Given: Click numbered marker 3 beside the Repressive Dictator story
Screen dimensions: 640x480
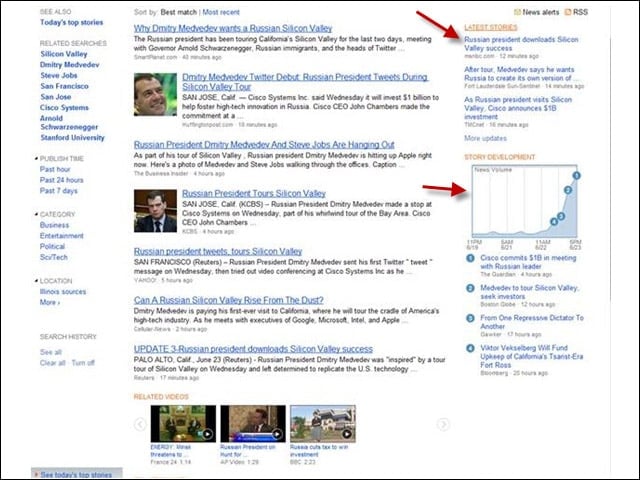Looking at the screenshot, I should point(470,318).
